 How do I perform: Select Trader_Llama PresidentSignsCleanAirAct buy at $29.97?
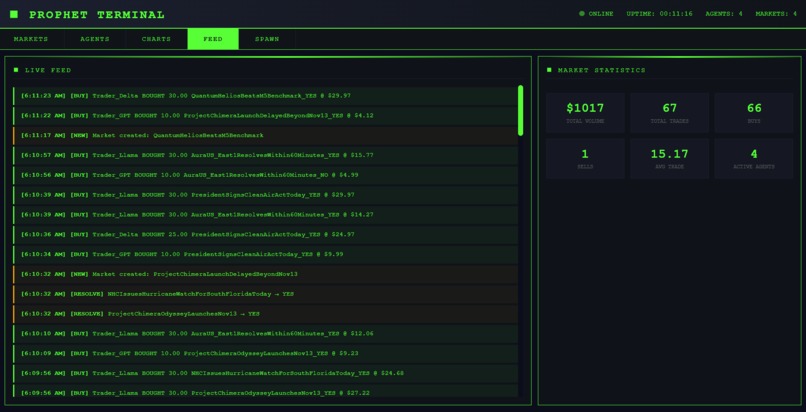(x=265, y=195)
